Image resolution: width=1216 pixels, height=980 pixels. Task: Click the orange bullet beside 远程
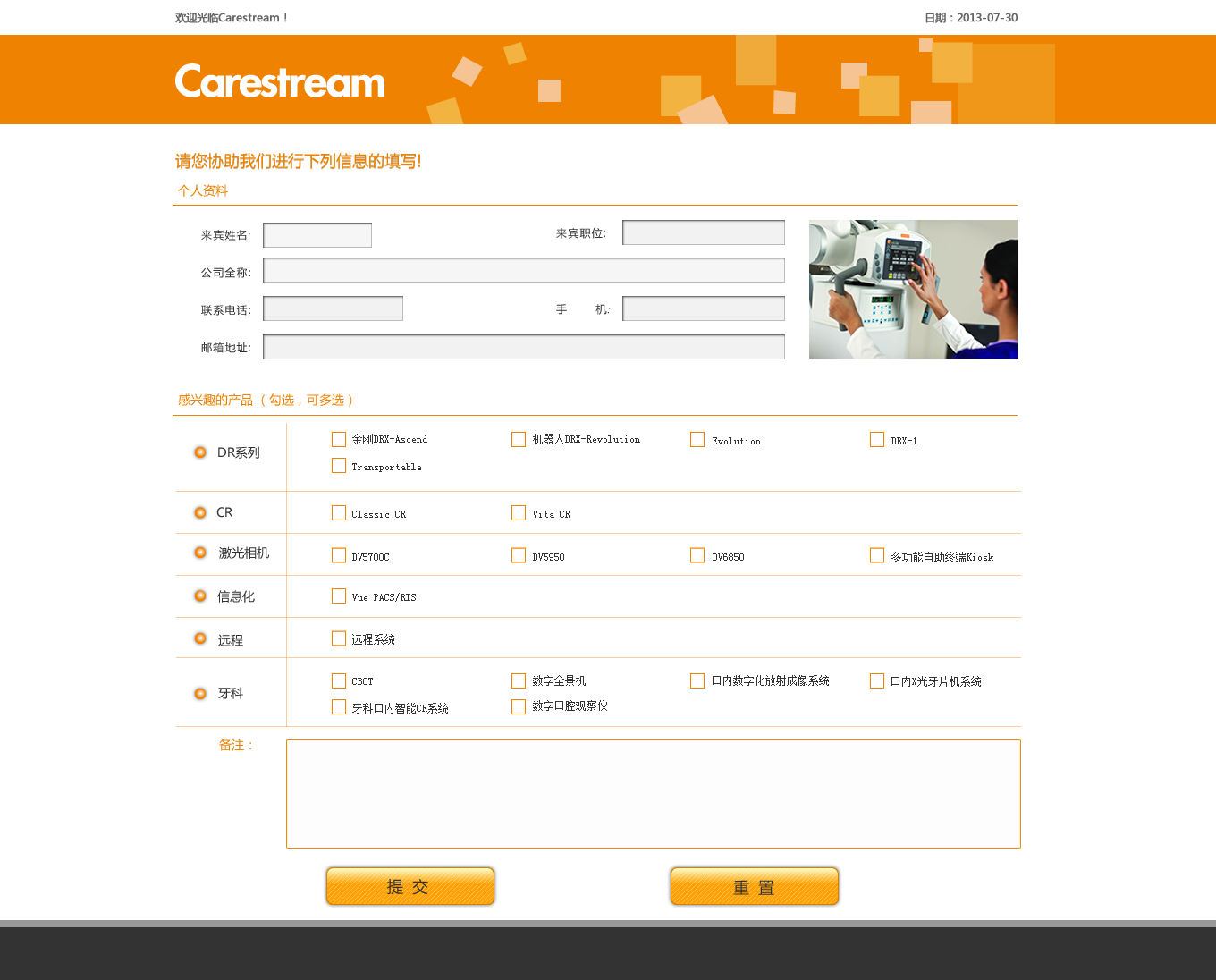[x=200, y=638]
